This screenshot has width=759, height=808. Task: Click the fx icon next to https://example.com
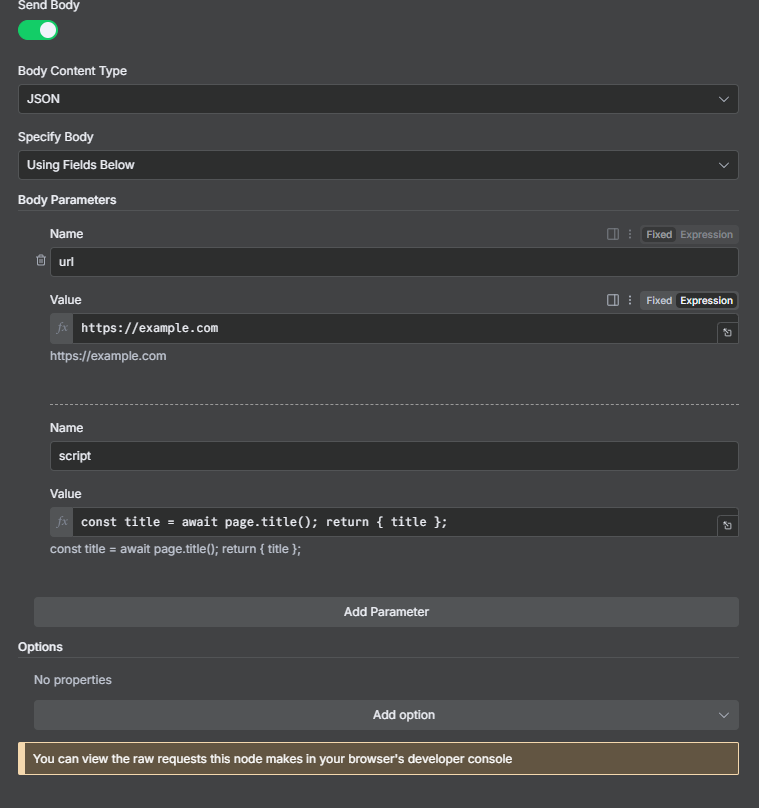pos(62,328)
